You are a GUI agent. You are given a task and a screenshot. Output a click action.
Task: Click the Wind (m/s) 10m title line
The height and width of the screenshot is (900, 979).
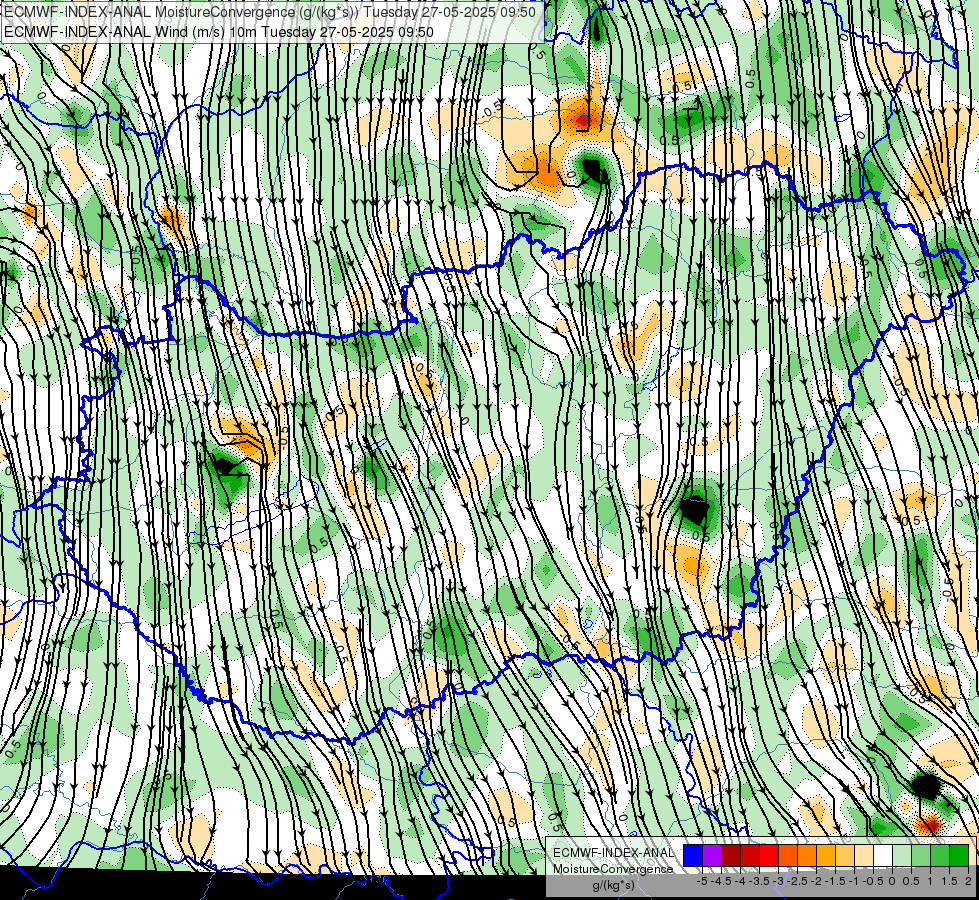pos(219,31)
